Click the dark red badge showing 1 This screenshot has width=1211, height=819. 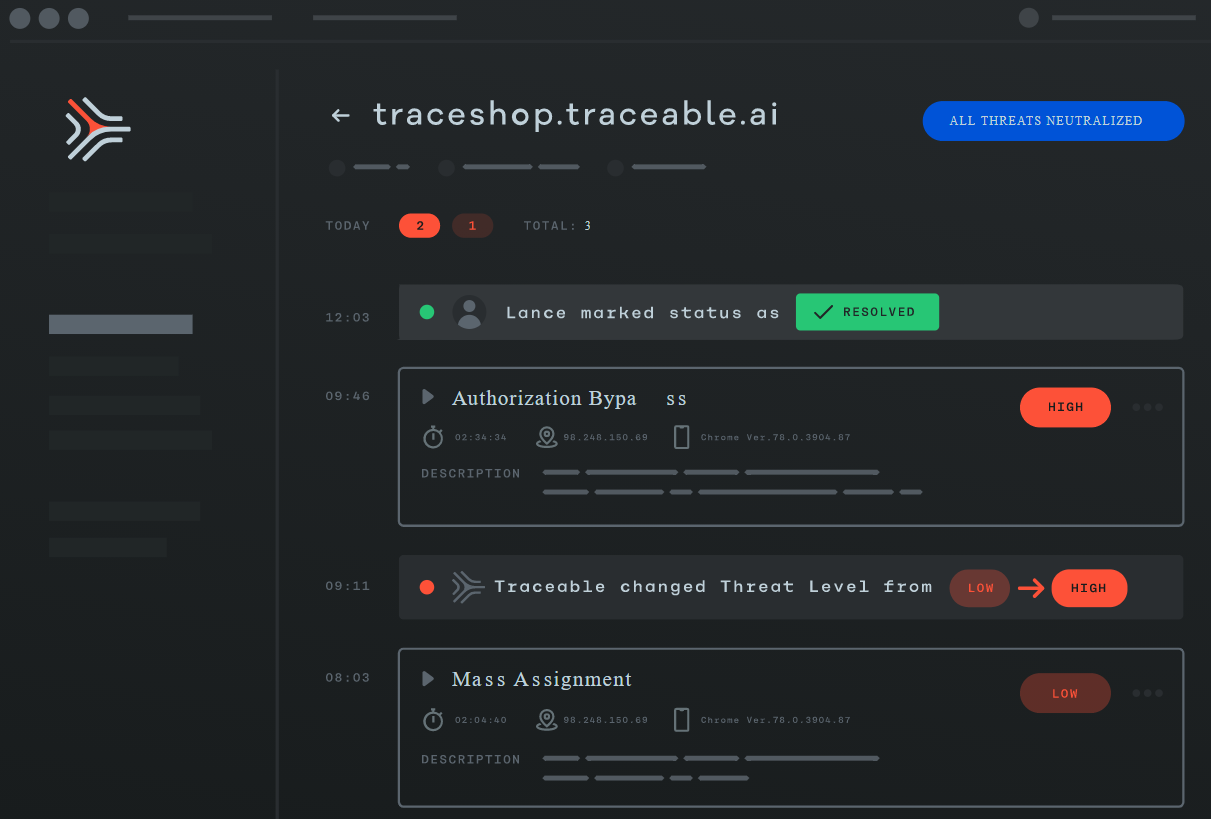click(x=472, y=226)
